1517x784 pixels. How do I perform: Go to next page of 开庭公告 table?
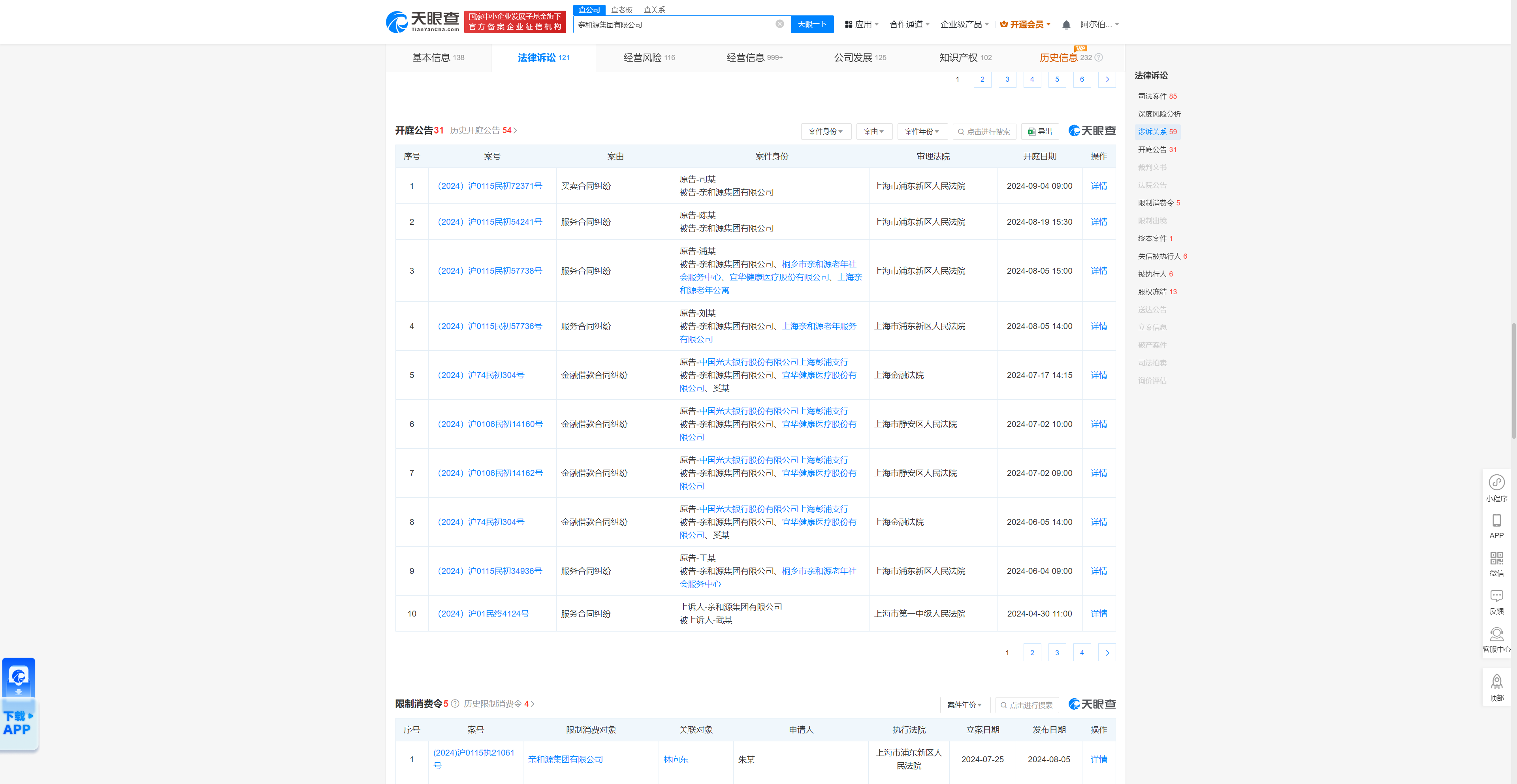pyautogui.click(x=1107, y=653)
